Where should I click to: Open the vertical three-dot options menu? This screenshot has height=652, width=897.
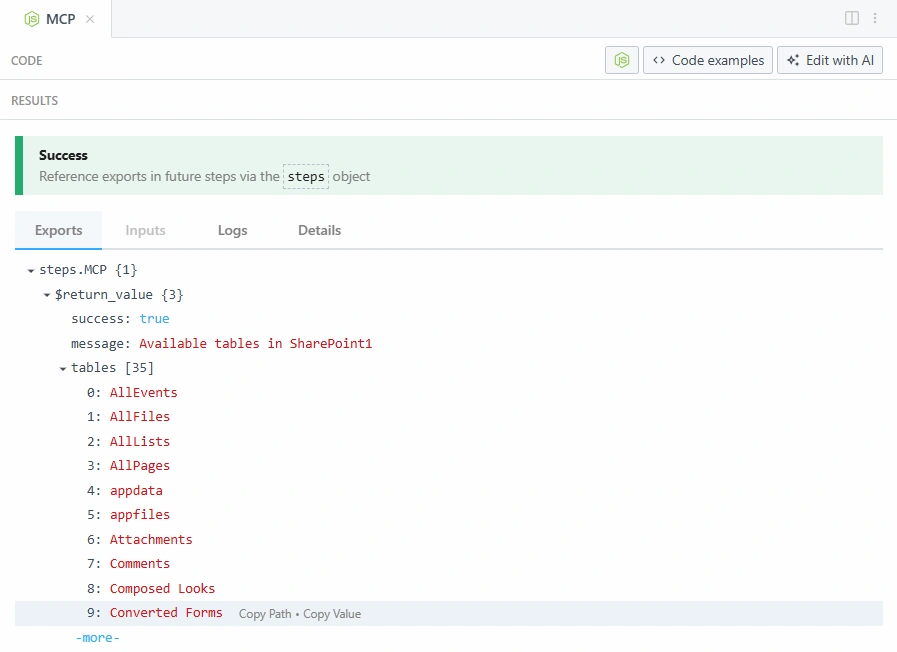[x=875, y=18]
